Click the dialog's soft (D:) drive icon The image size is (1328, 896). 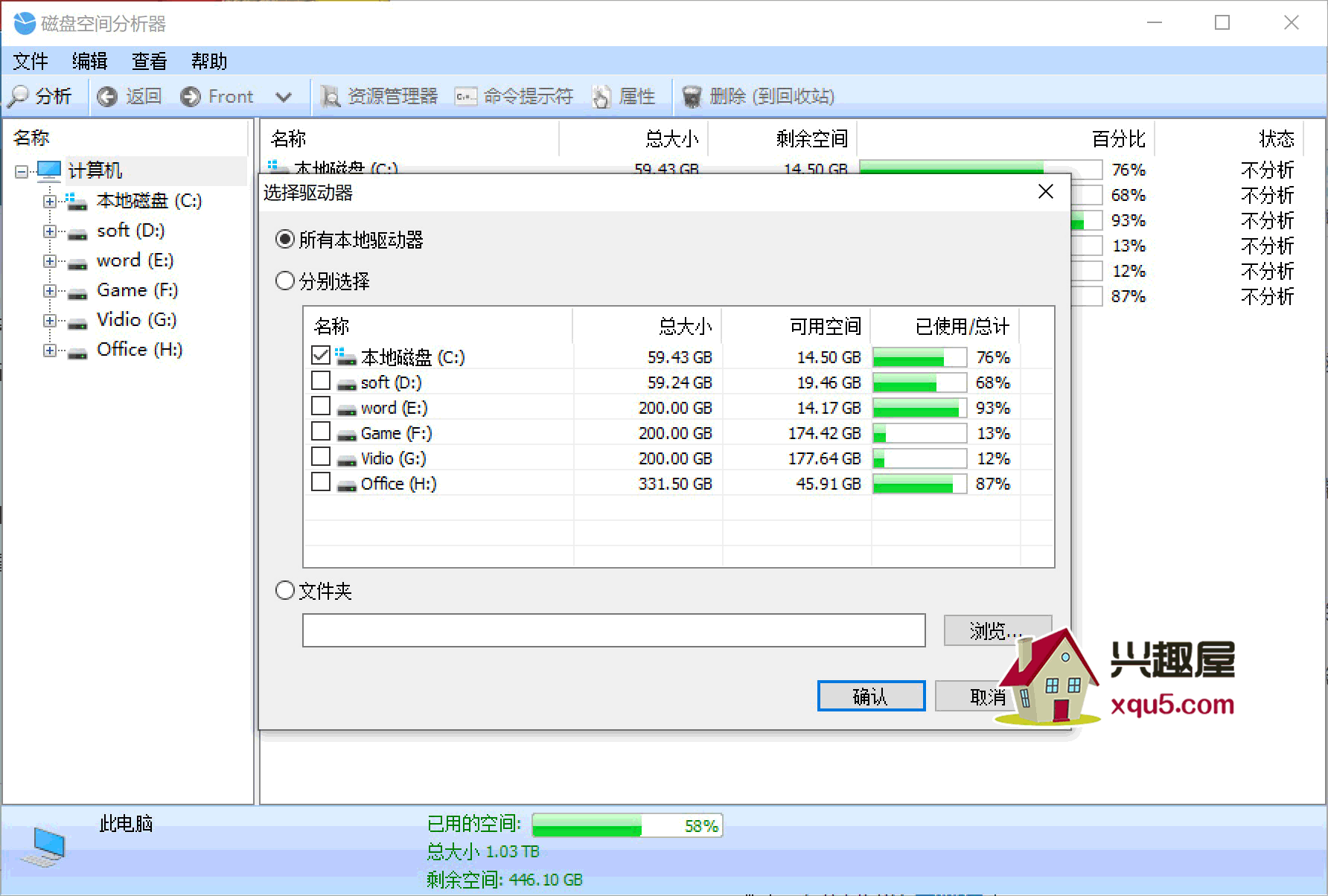(x=346, y=385)
